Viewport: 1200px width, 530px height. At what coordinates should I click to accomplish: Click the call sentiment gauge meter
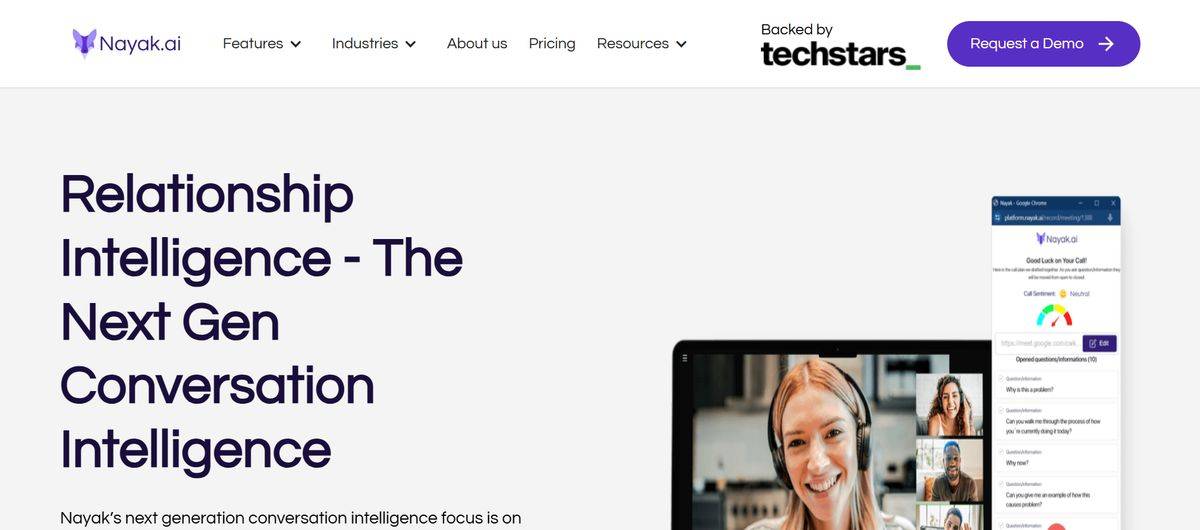click(x=1054, y=315)
